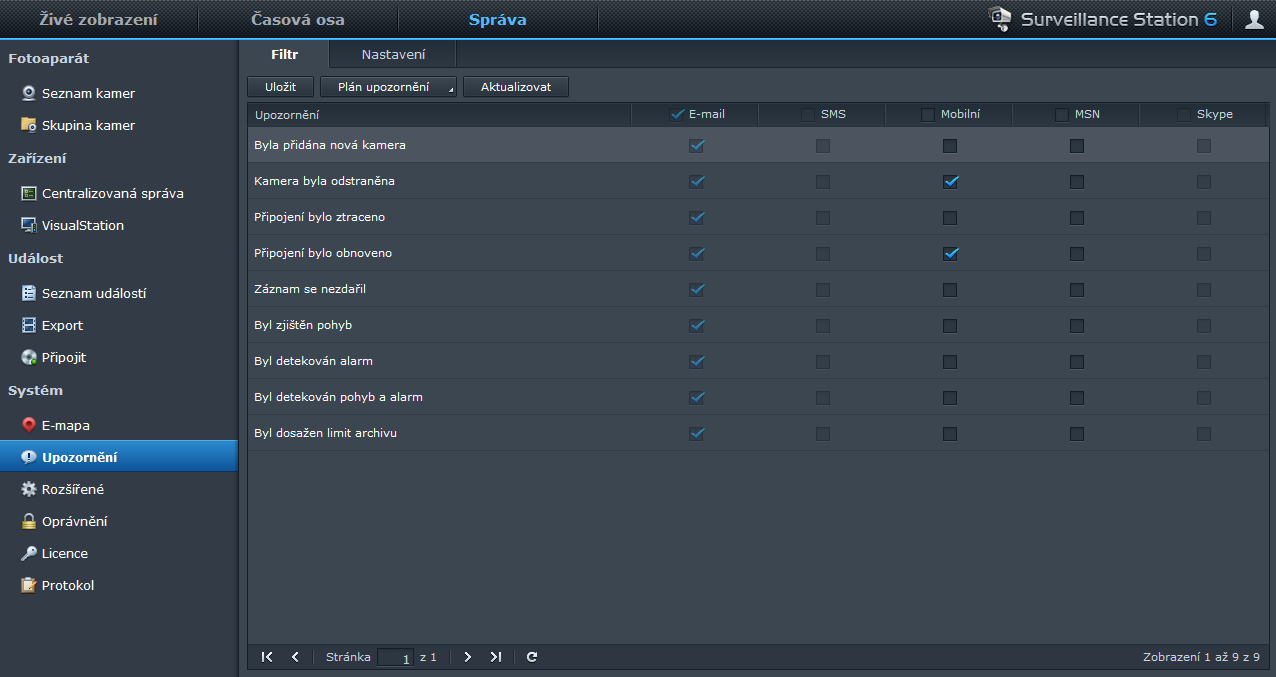Image resolution: width=1276 pixels, height=677 pixels.
Task: Select the Filtr tab
Action: (285, 54)
